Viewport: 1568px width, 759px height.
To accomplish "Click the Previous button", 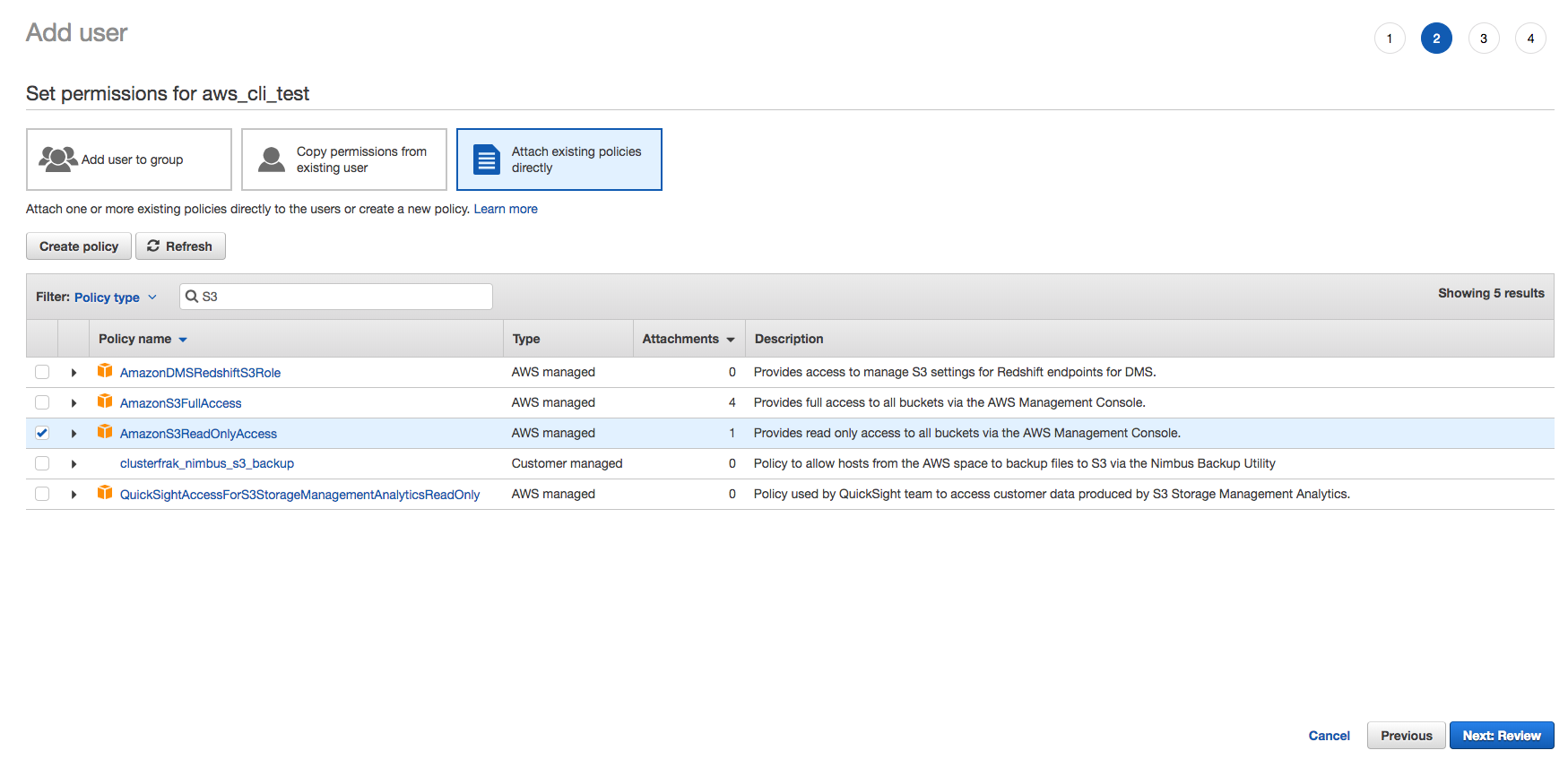I will [1406, 736].
